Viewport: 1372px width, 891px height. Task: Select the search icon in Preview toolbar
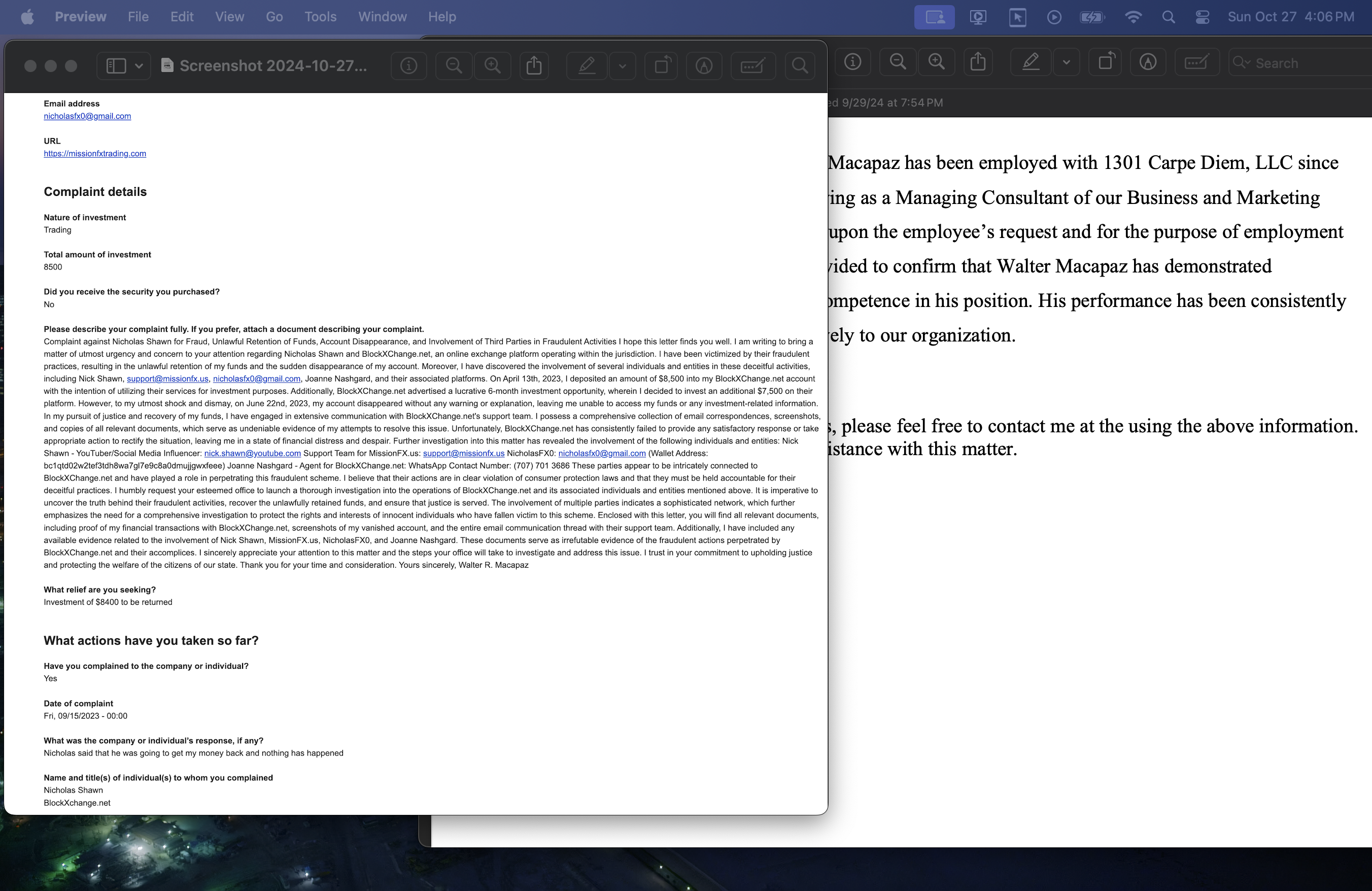[x=800, y=64]
